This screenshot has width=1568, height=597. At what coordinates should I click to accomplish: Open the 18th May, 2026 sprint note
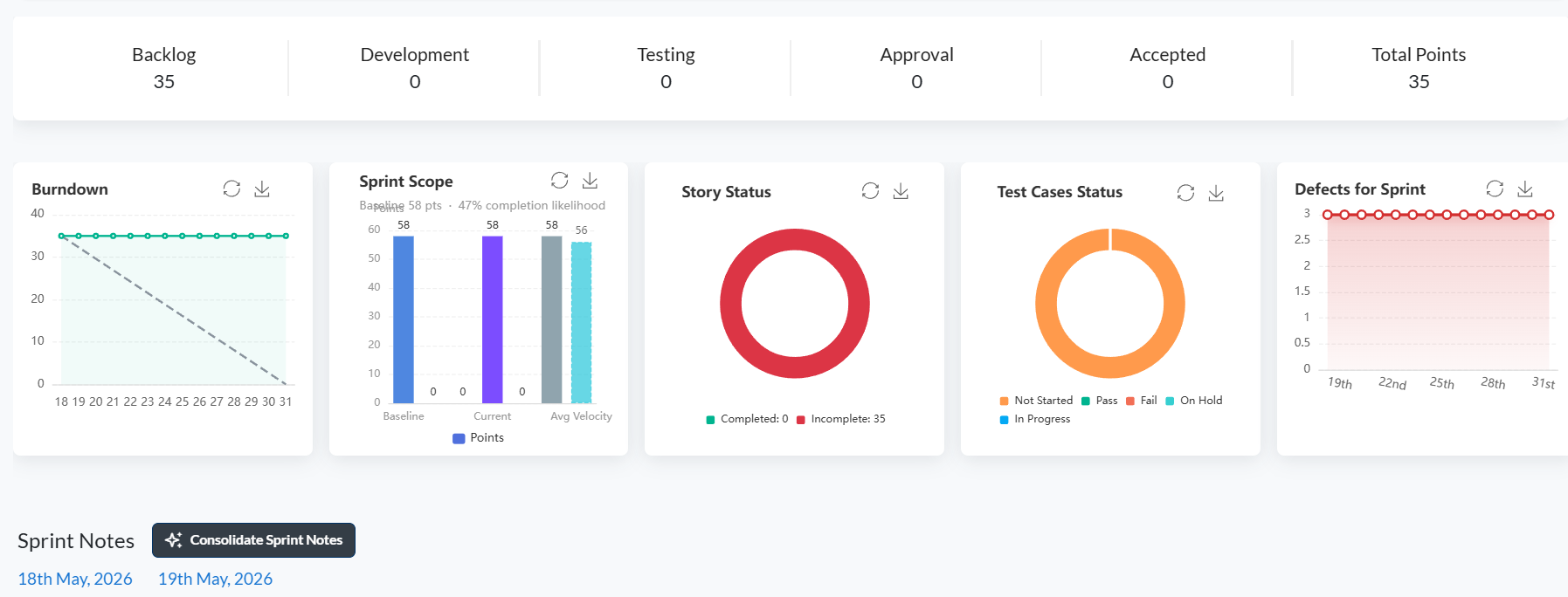[x=75, y=579]
